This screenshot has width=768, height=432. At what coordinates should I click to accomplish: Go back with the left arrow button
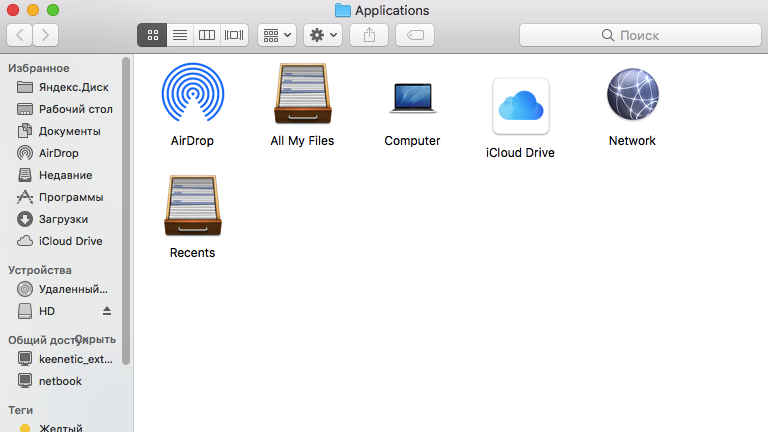click(x=20, y=35)
